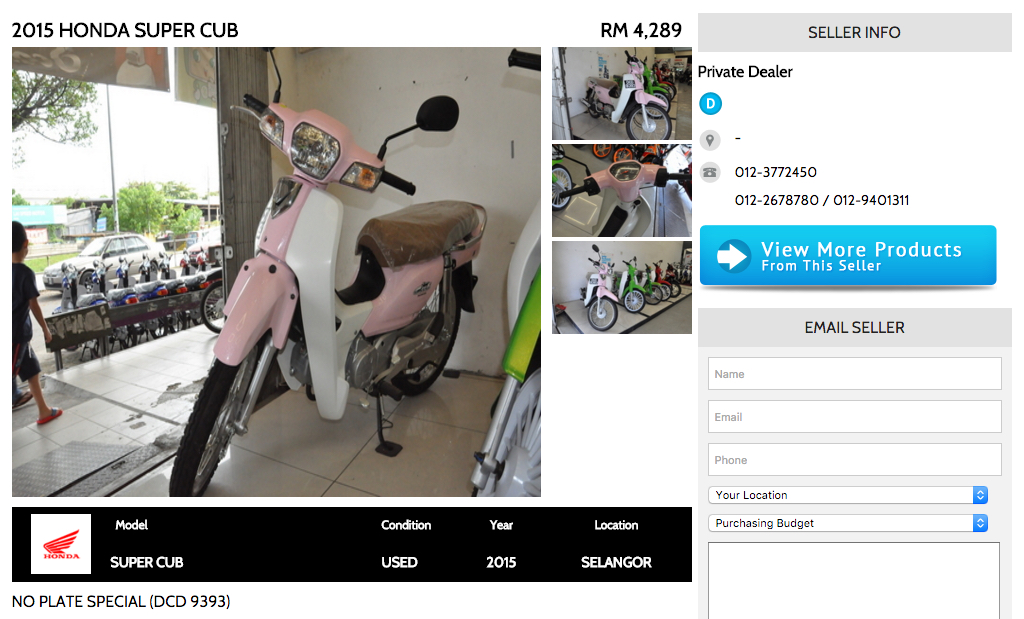The height and width of the screenshot is (619, 1024).
Task: Focus the Email input field
Action: (854, 417)
